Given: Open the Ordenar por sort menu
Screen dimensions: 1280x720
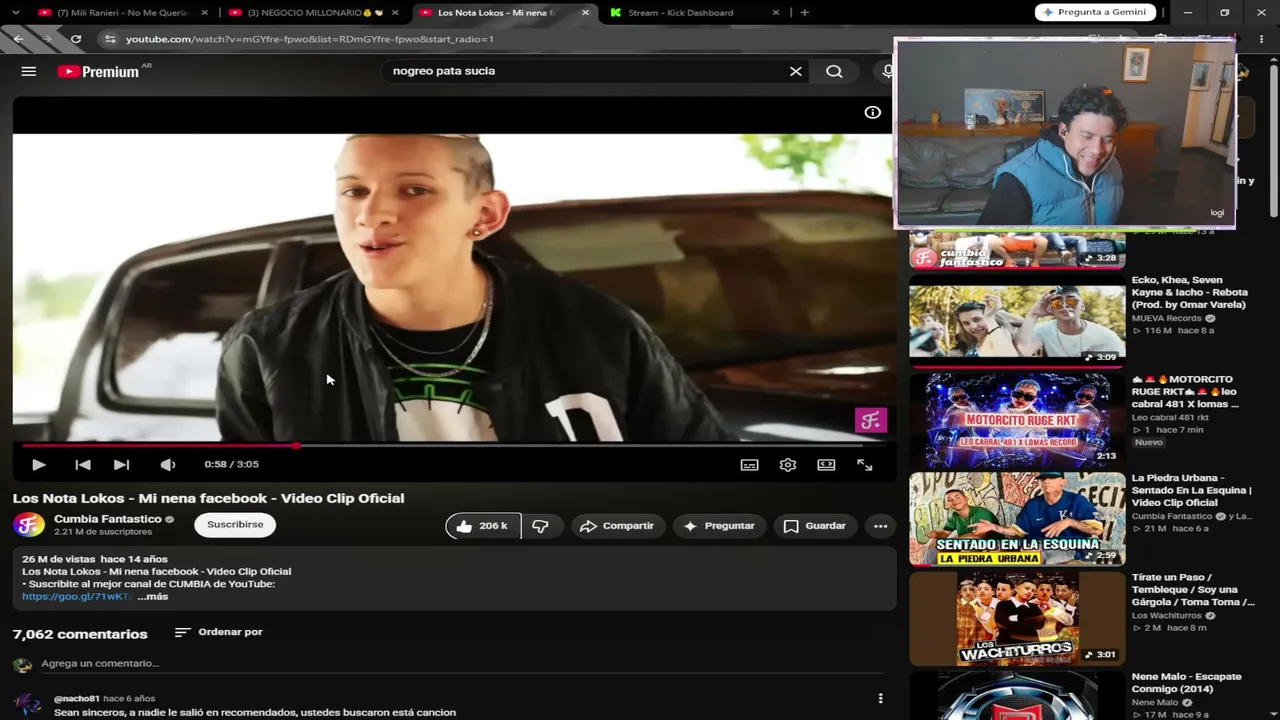Looking at the screenshot, I should click(x=218, y=632).
